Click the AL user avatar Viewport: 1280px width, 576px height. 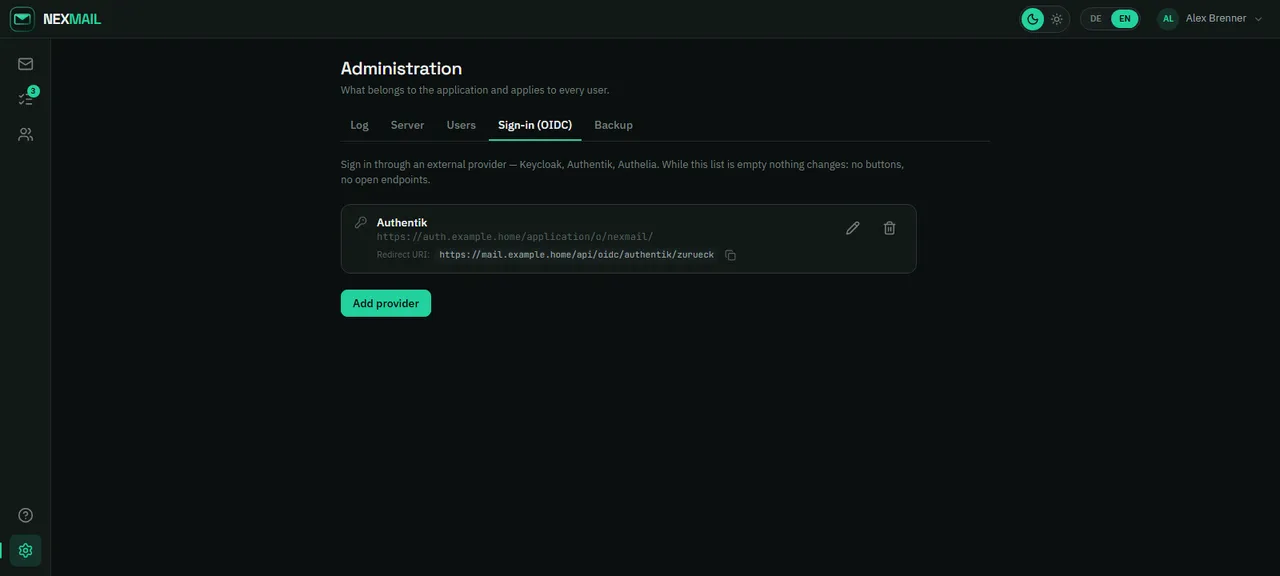click(x=1168, y=19)
